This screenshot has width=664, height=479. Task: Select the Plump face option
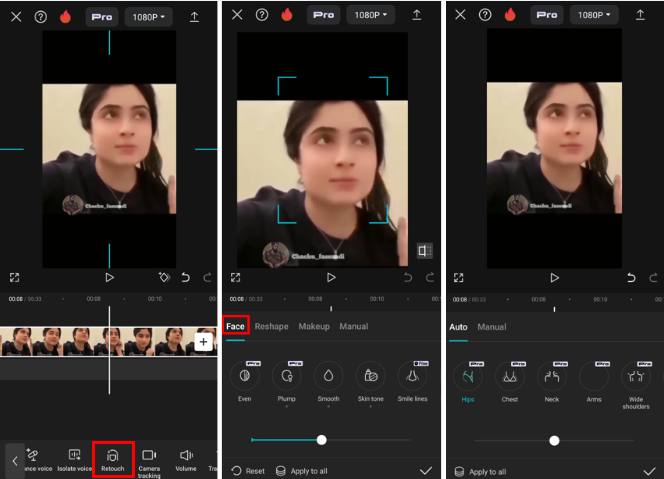[287, 381]
